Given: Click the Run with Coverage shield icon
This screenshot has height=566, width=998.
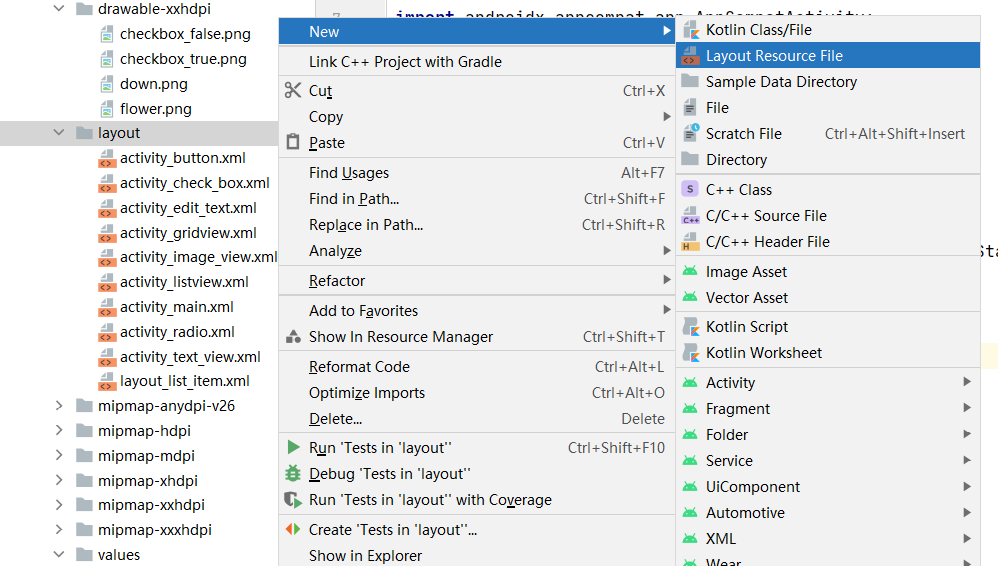Looking at the screenshot, I should 293,500.
